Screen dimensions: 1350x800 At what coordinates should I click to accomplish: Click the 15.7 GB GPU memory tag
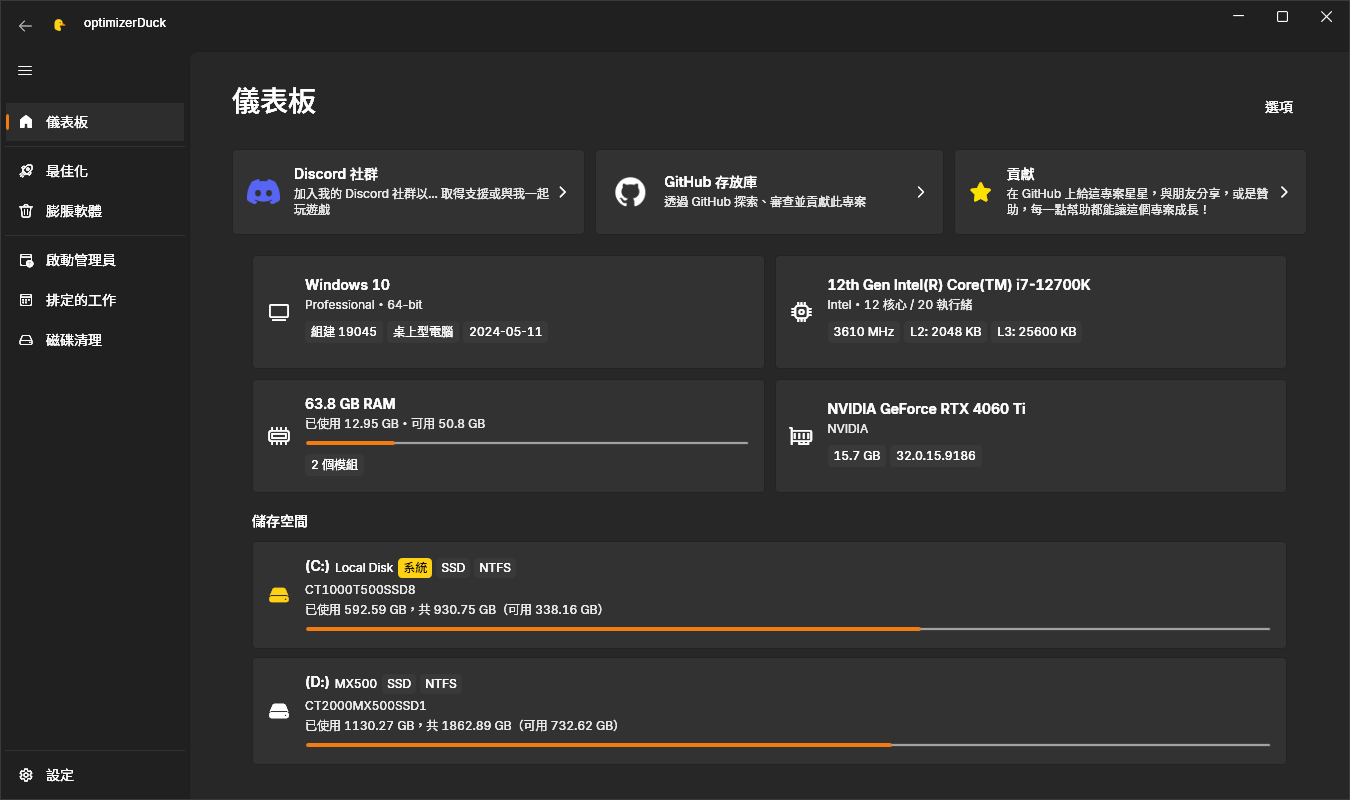click(857, 456)
